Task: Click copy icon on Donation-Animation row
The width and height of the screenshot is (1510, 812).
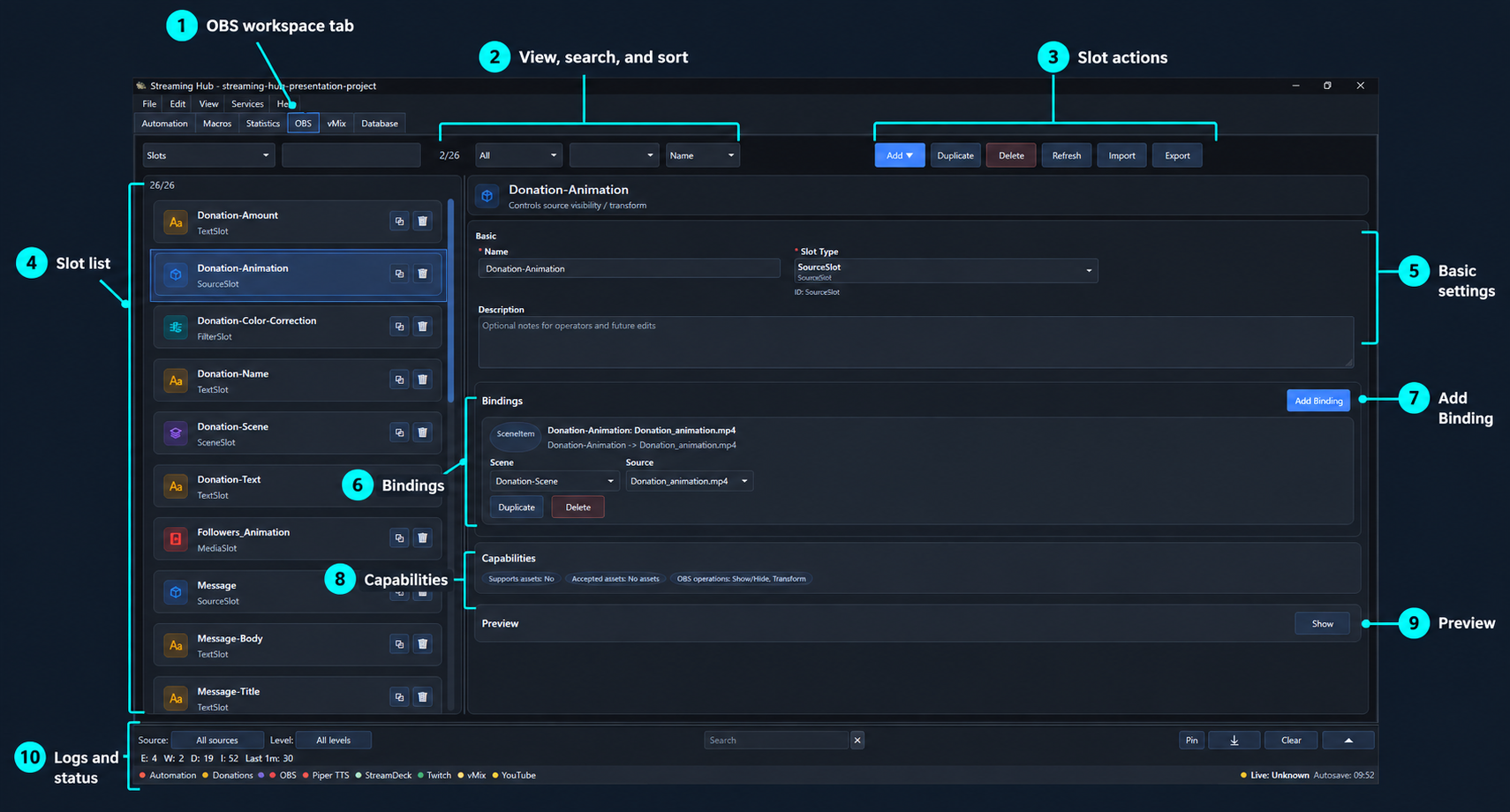Action: 399,274
